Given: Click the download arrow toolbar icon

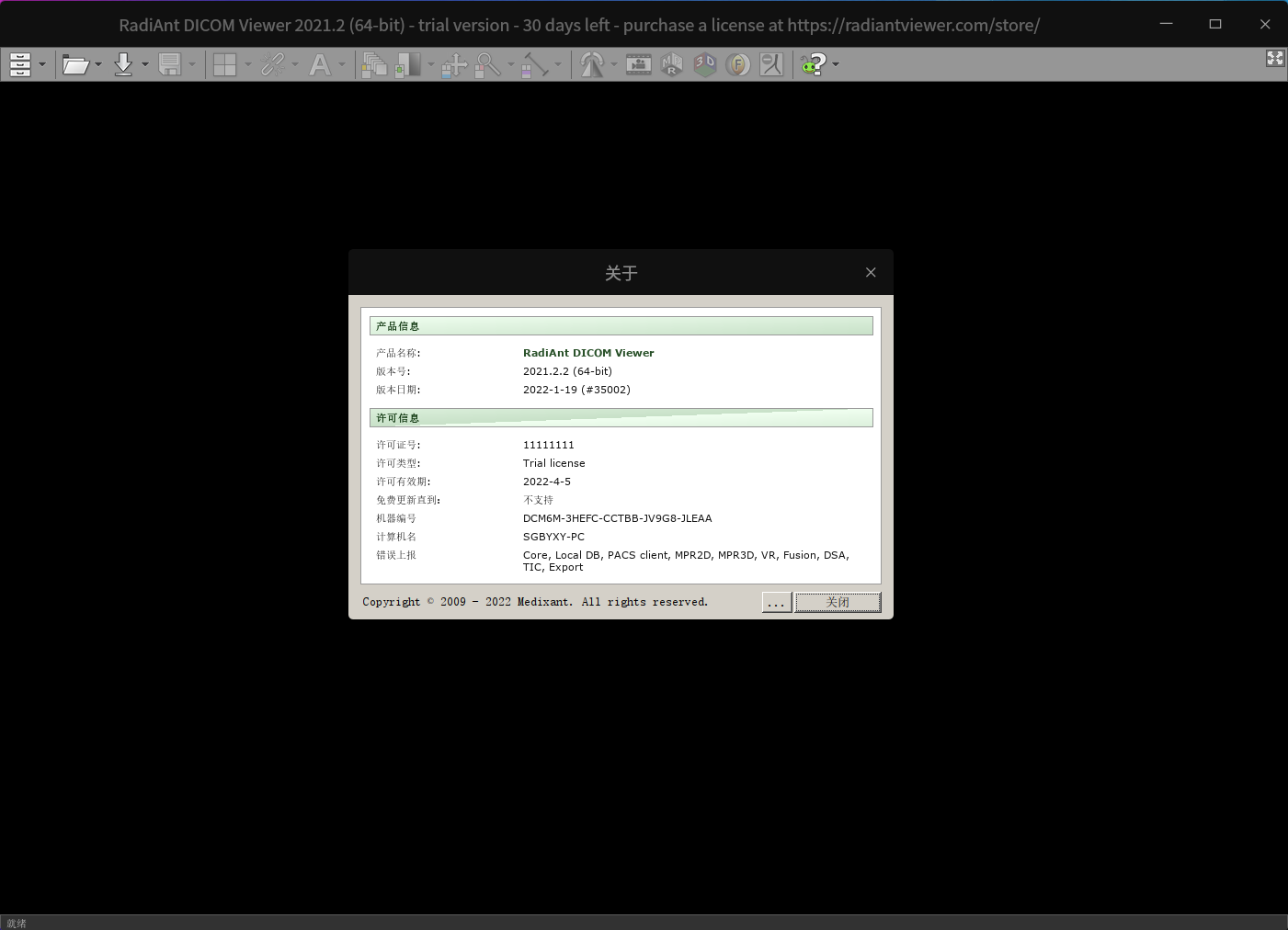Looking at the screenshot, I should 123,64.
